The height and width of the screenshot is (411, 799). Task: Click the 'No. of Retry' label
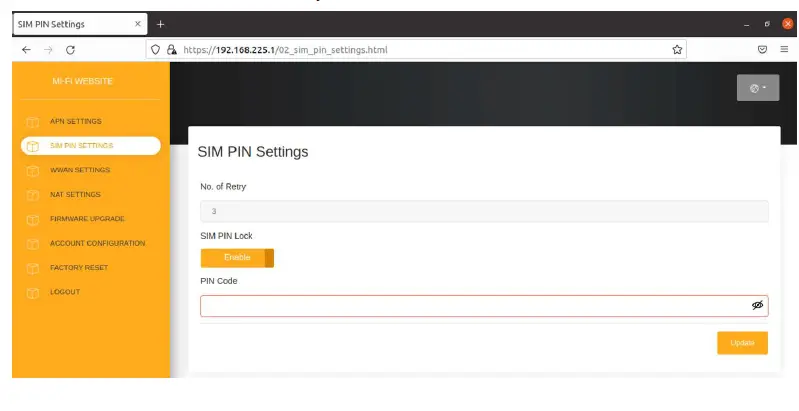[x=223, y=186]
